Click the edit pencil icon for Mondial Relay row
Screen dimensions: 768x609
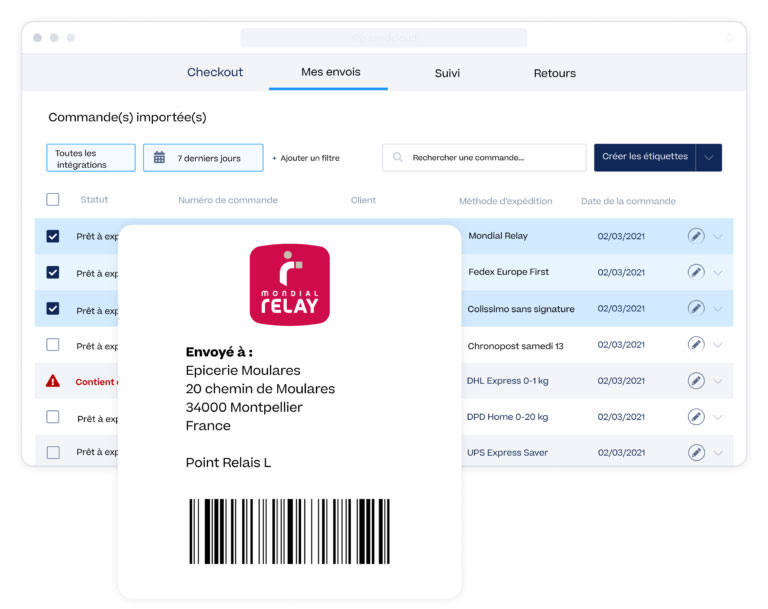pyautogui.click(x=696, y=236)
